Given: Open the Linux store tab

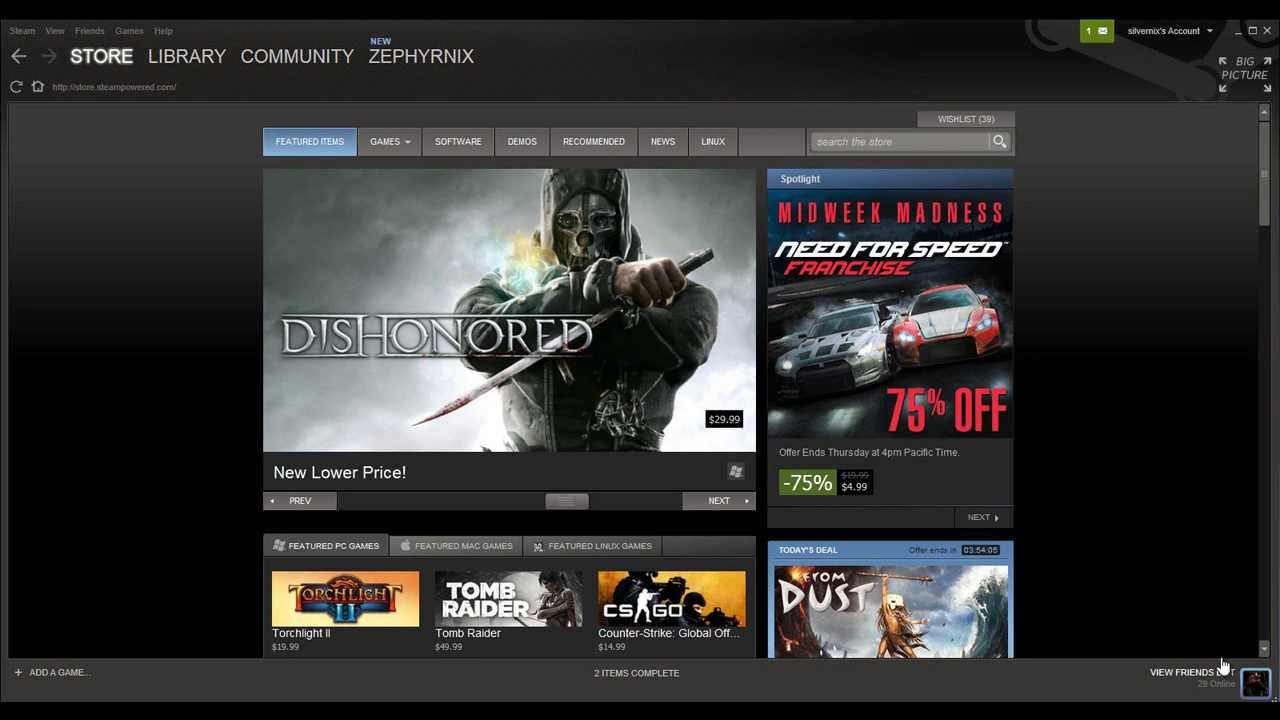Looking at the screenshot, I should [713, 142].
